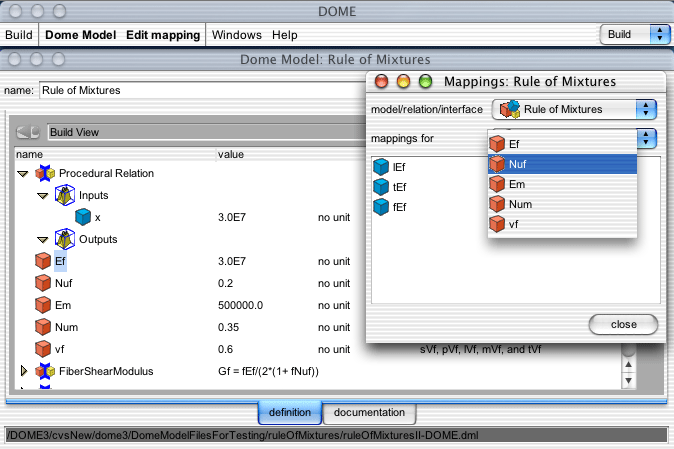Expand the FiberShearModulus node

(x=24, y=371)
